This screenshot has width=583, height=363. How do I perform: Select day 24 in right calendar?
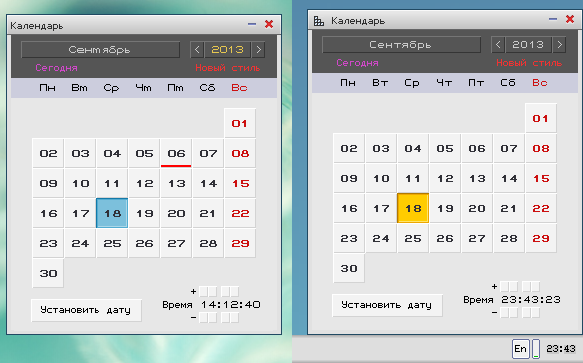tap(381, 238)
